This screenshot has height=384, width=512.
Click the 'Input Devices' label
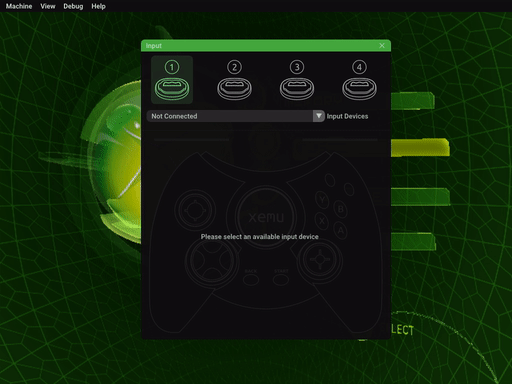pyautogui.click(x=347, y=116)
